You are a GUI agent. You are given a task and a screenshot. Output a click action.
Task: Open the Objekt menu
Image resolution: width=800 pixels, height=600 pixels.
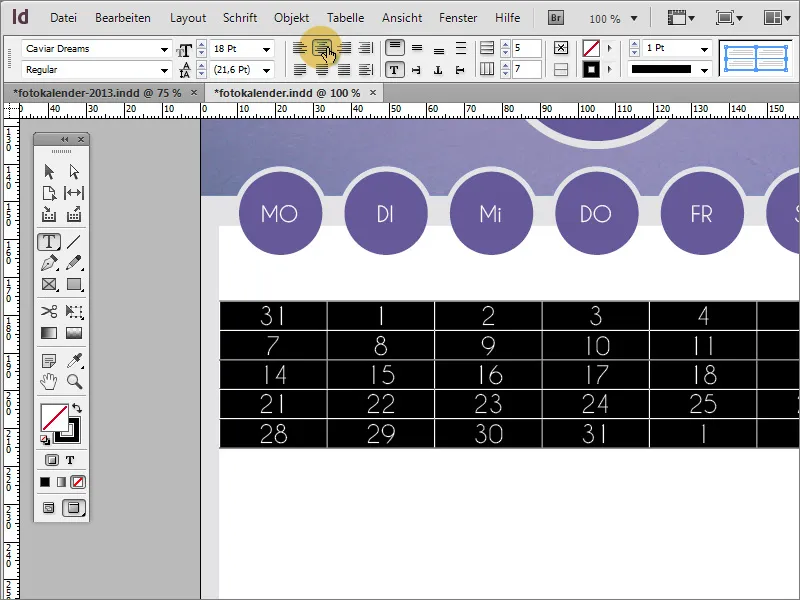pyautogui.click(x=291, y=18)
